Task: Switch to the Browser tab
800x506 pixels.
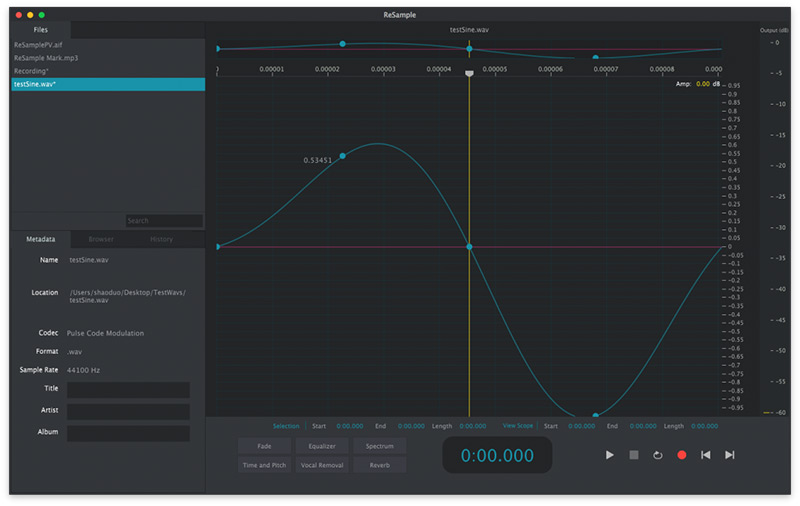Action: [x=101, y=240]
